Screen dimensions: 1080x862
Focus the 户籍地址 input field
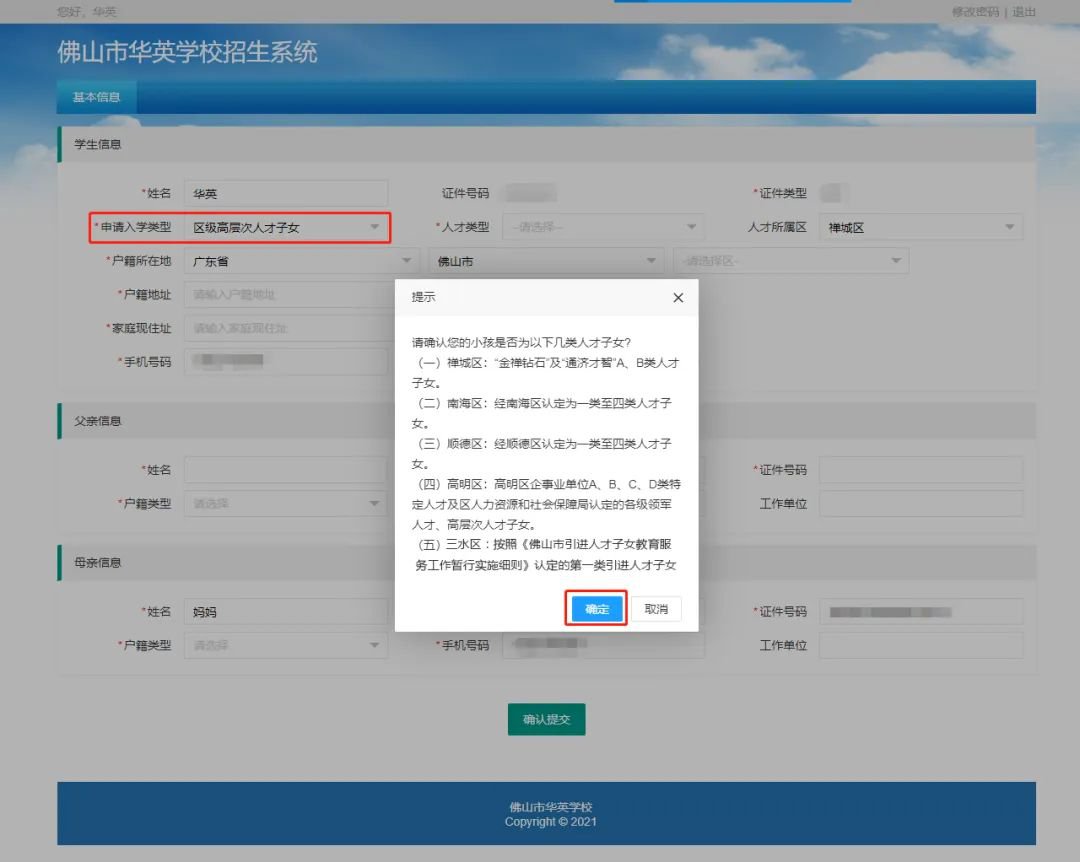pos(286,295)
